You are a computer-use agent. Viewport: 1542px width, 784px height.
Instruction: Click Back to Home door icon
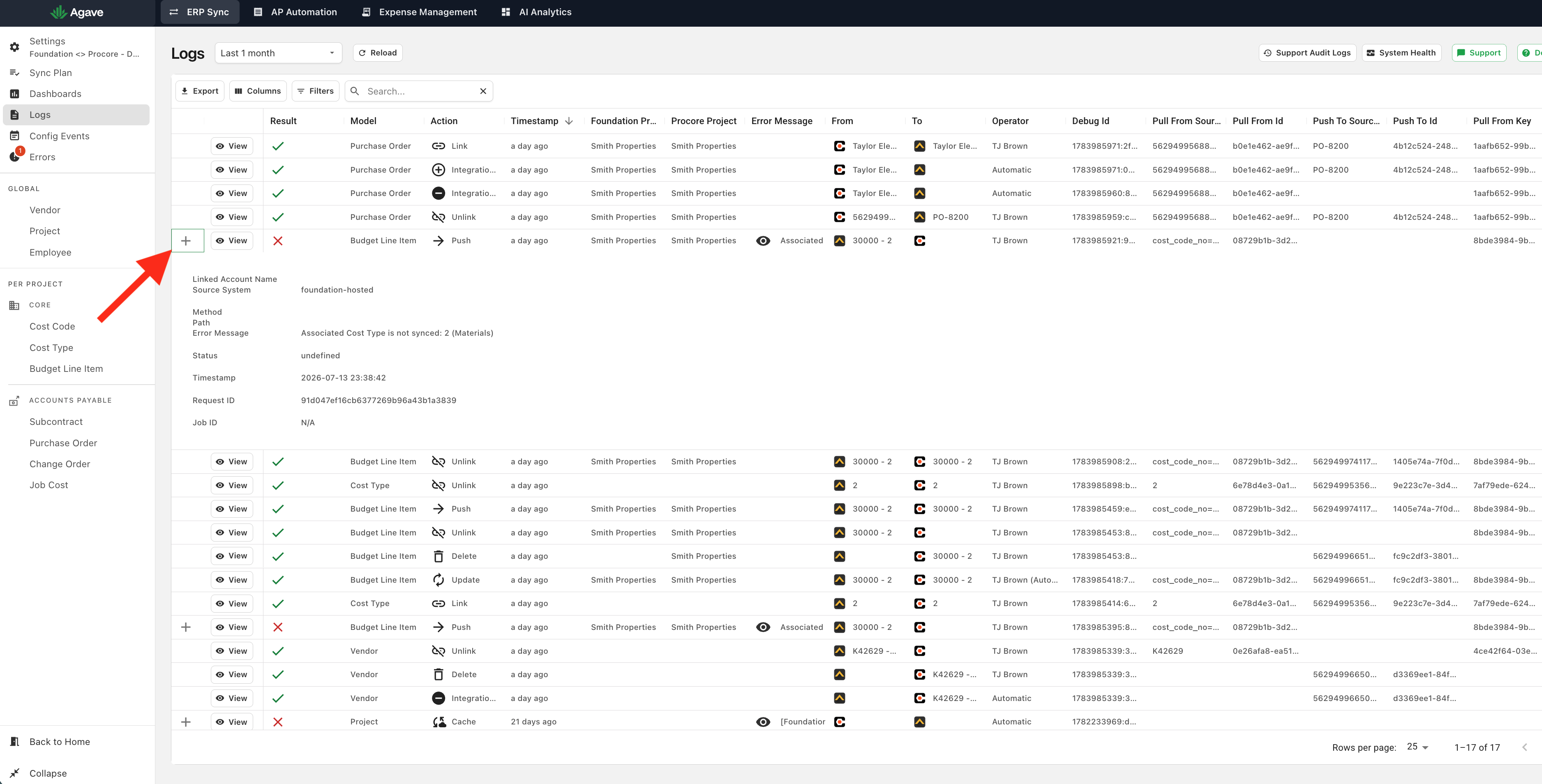tap(14, 742)
